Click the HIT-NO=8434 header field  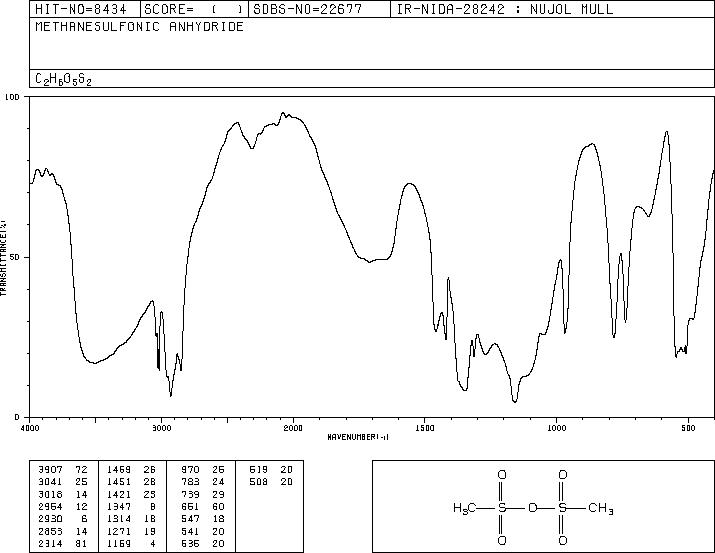(x=81, y=9)
